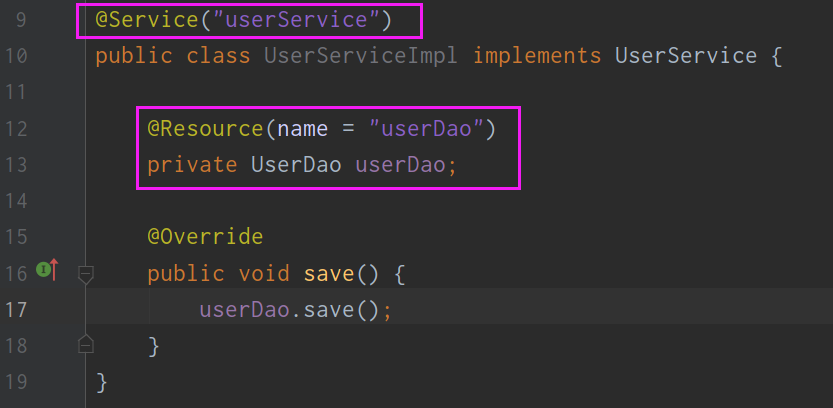Click the @Override annotation
Screen dimensions: 833x408
[205, 237]
